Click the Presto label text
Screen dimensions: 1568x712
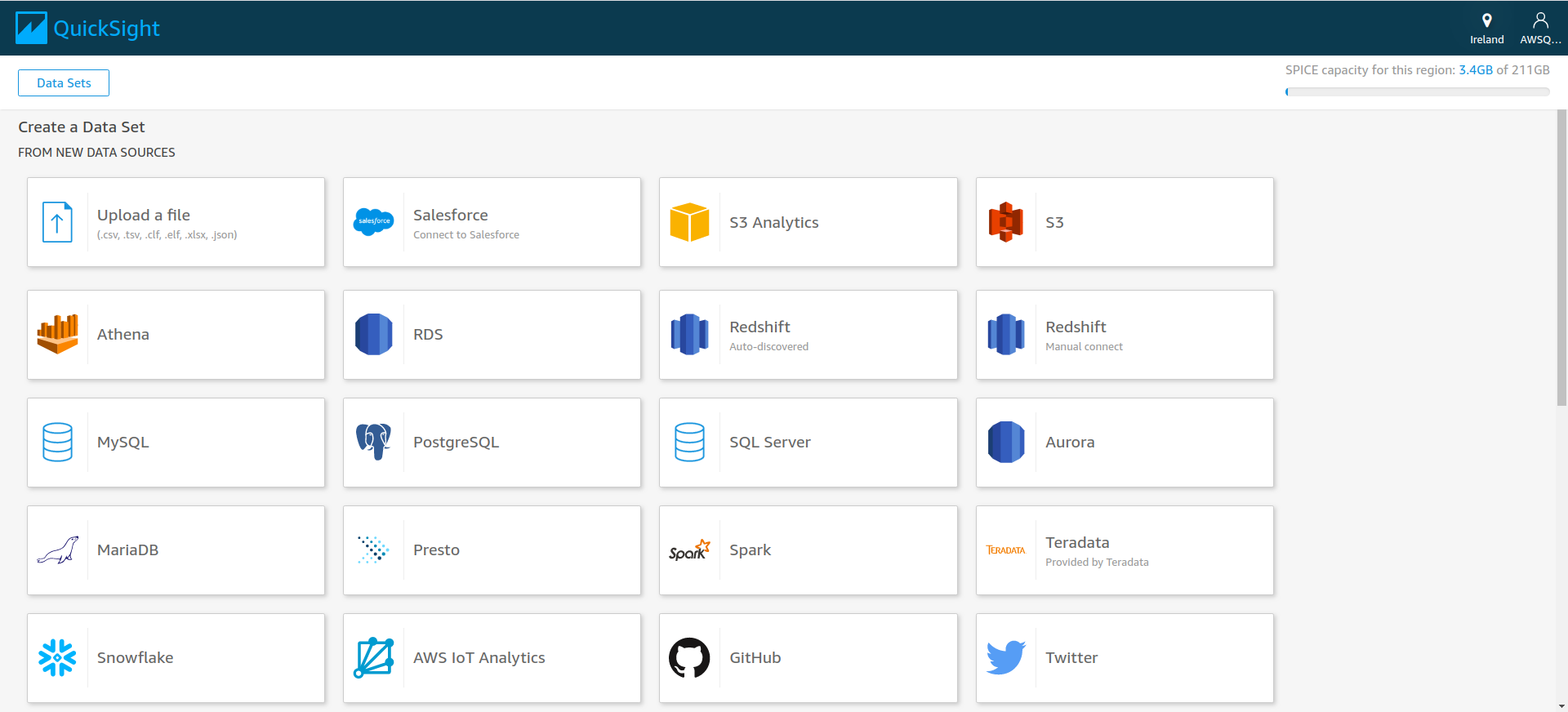[437, 550]
